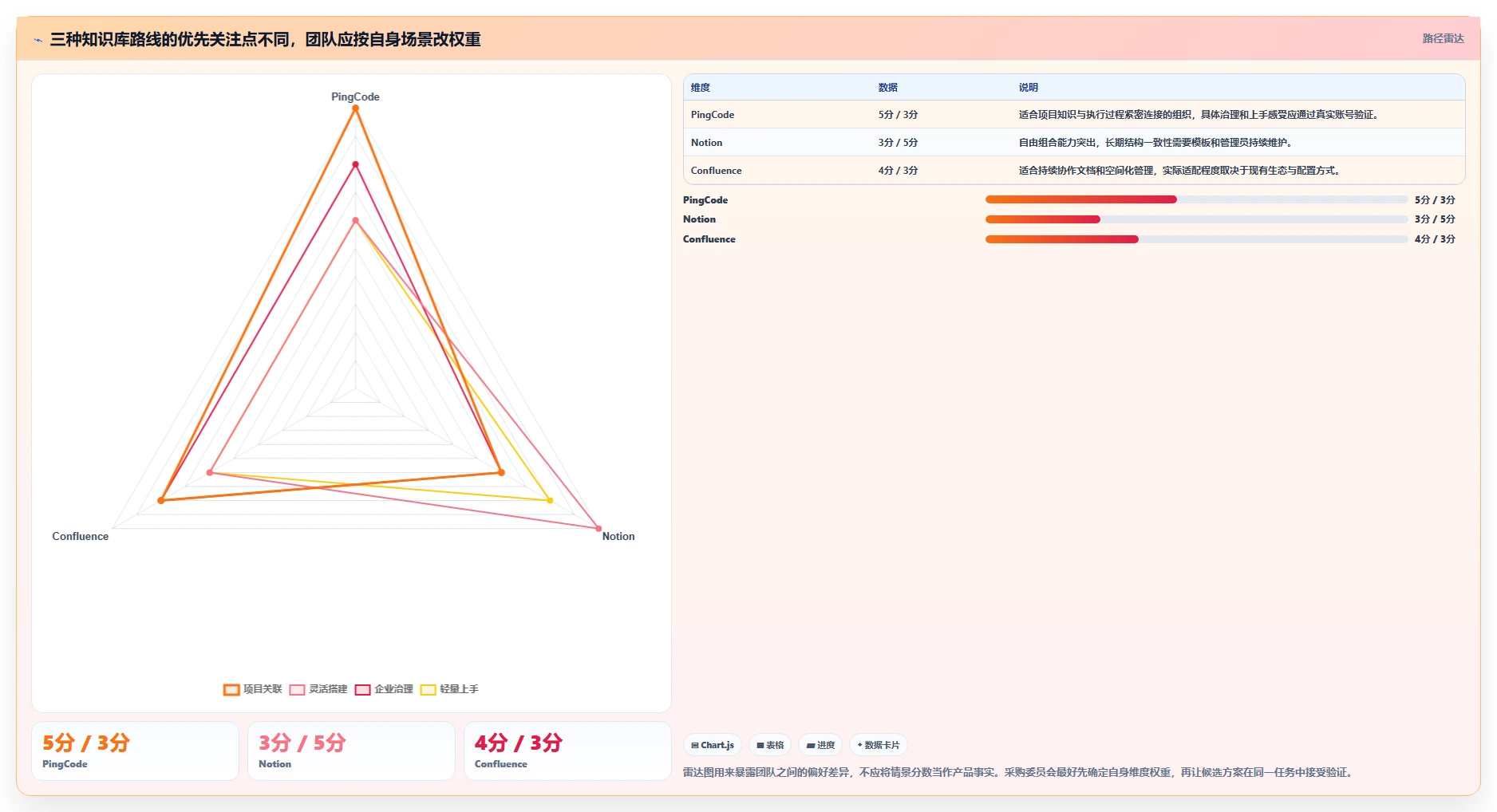Viewport: 1497px width, 812px height.
Task: Click the crimson data point on the PingCode axis
Action: tap(355, 164)
